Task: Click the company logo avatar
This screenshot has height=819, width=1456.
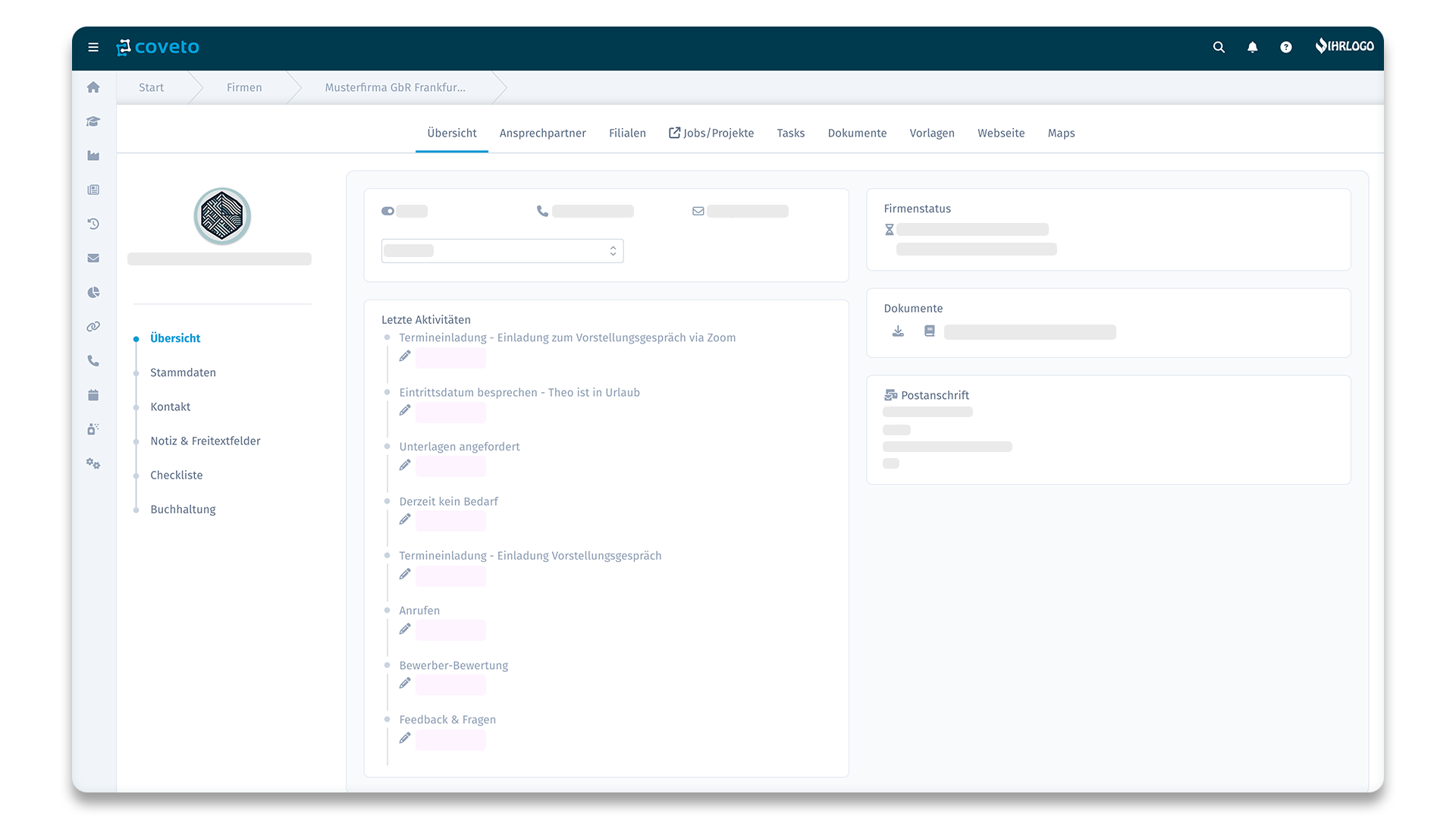Action: tap(222, 216)
